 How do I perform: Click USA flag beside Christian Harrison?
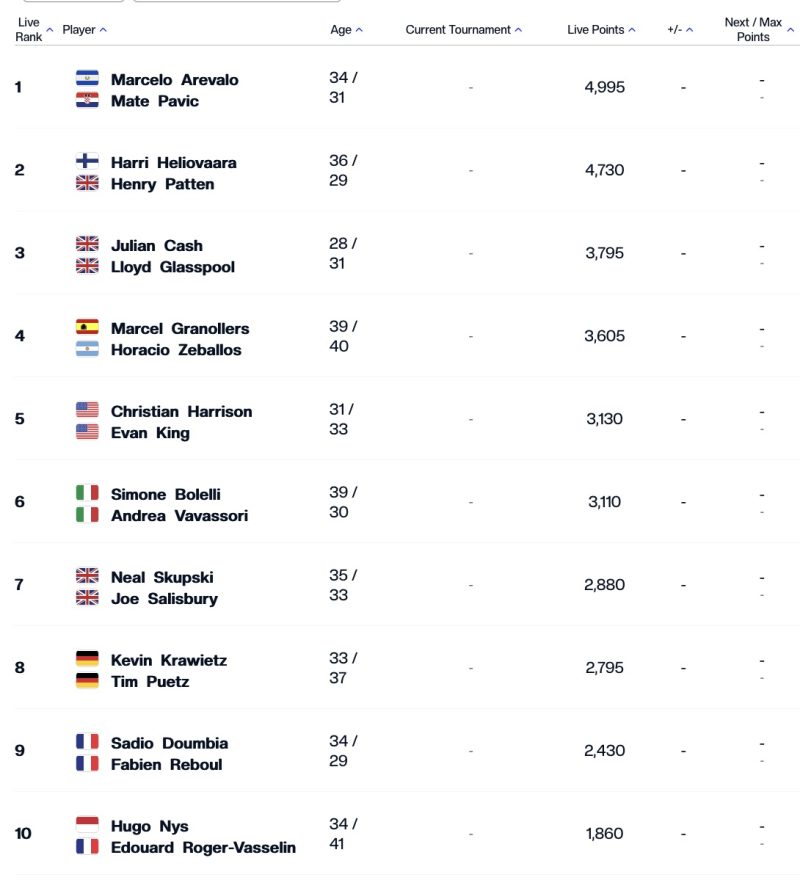coord(87,410)
